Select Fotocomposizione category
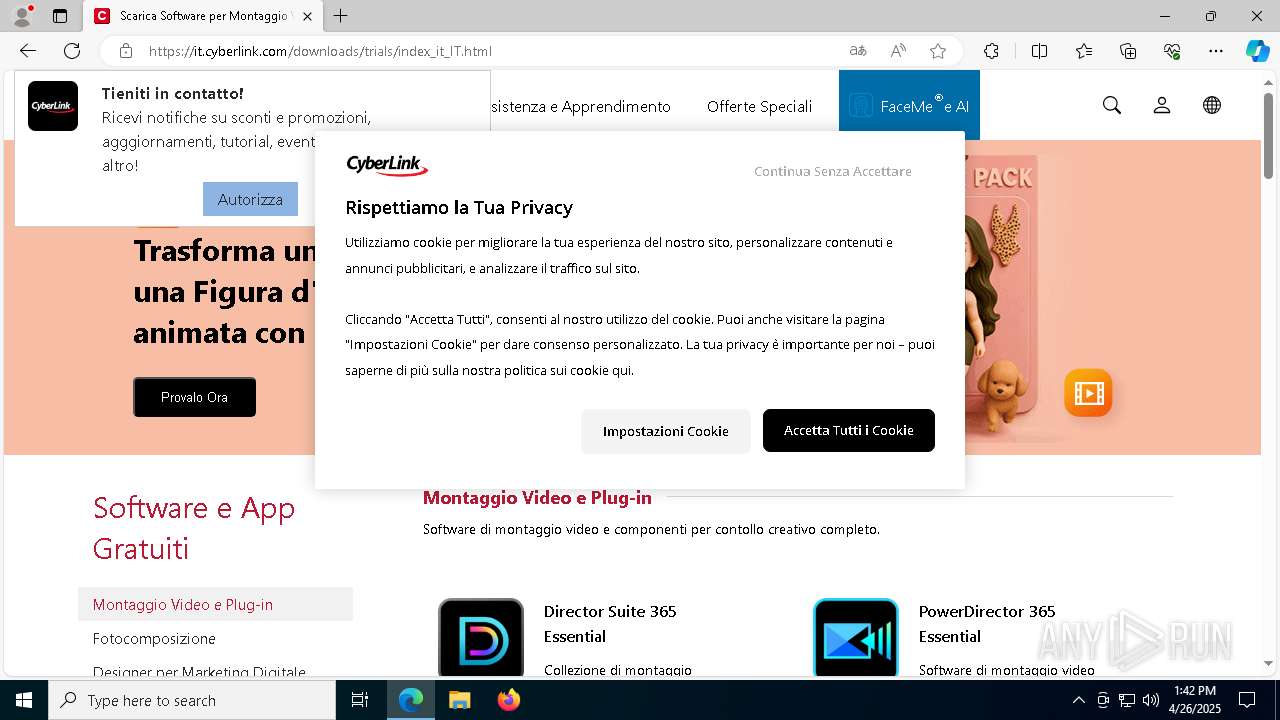The width and height of the screenshot is (1280, 720). click(154, 638)
